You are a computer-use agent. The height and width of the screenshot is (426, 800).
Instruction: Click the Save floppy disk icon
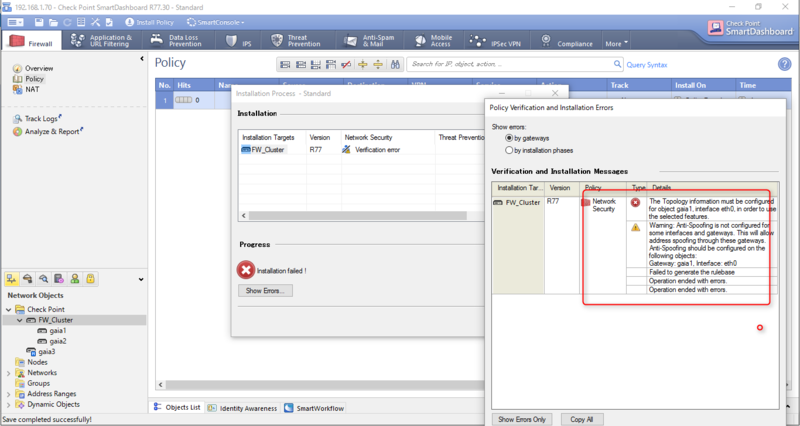tap(39, 22)
